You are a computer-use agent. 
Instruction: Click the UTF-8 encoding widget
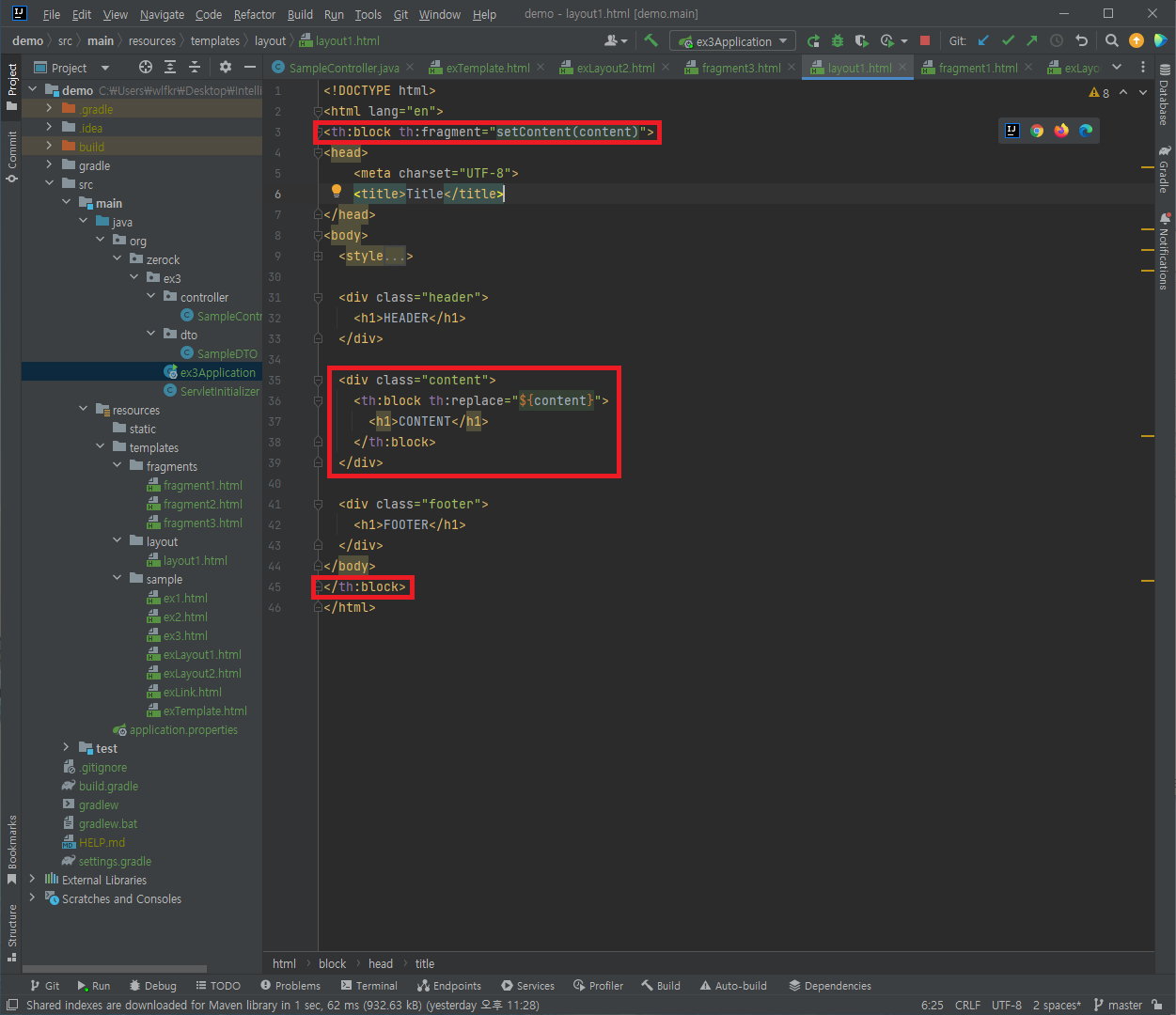click(1007, 1005)
